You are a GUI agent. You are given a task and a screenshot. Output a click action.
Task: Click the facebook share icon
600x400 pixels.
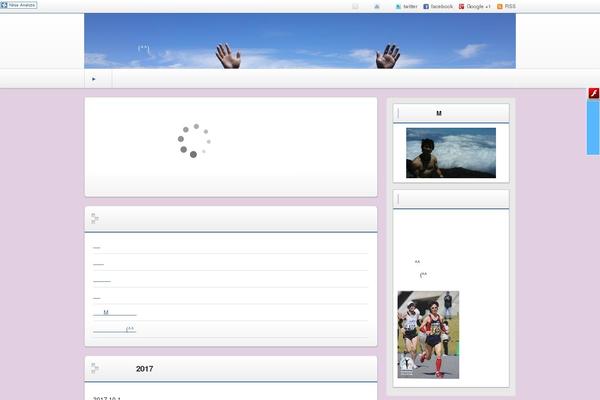[426, 7]
